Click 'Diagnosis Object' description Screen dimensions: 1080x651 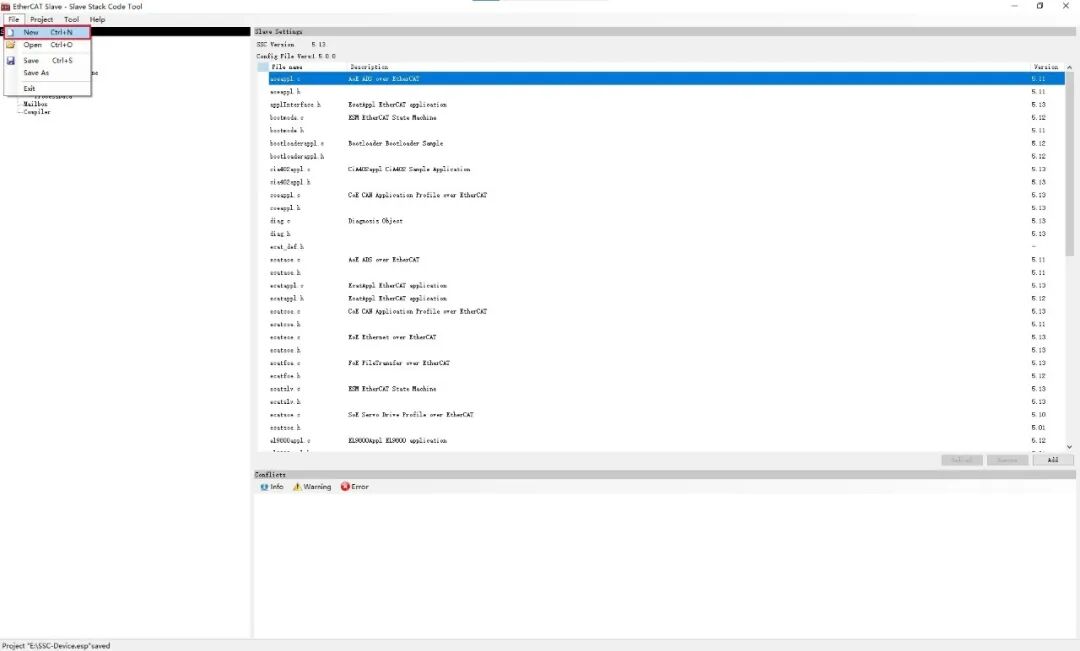pos(375,221)
